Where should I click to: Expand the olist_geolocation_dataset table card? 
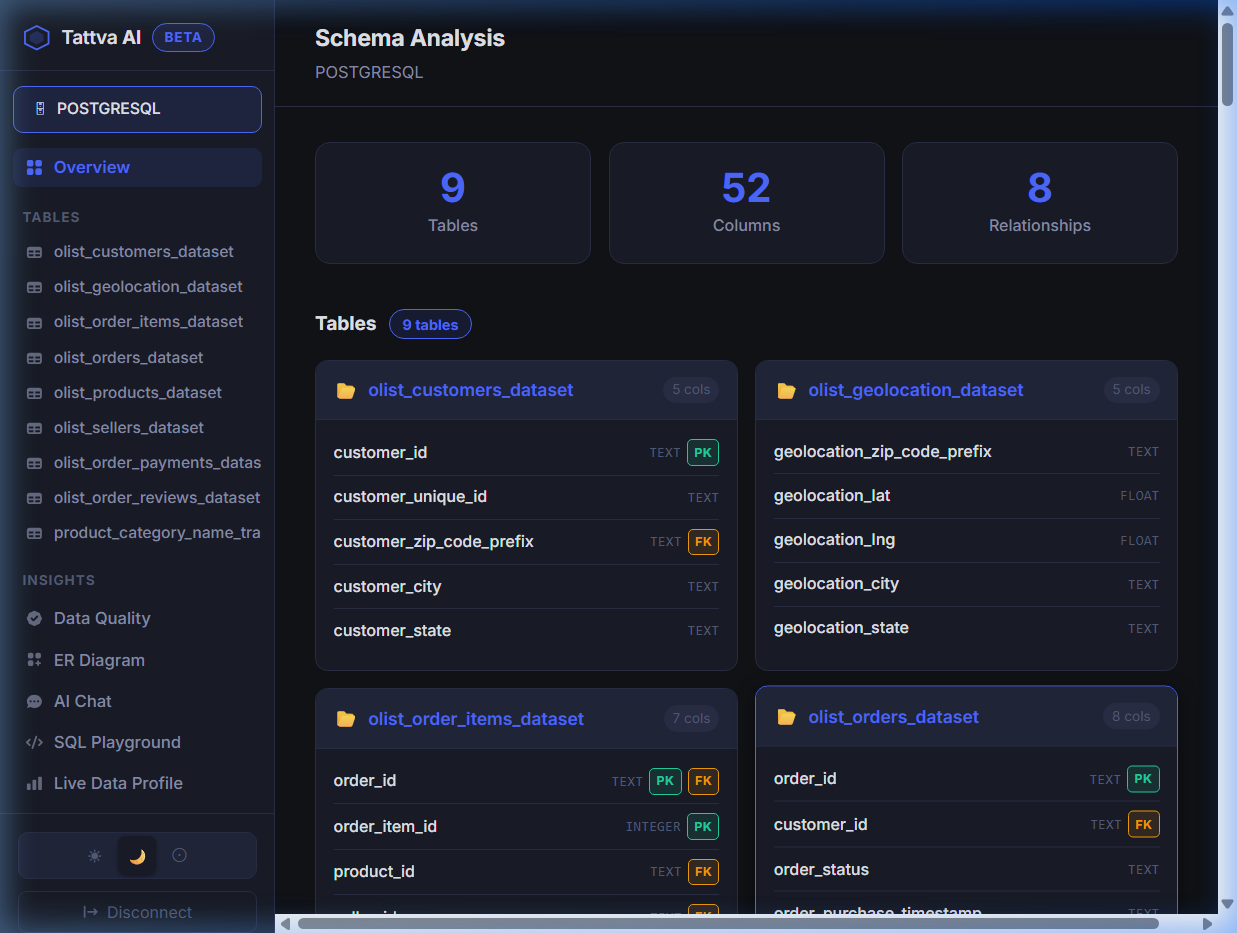point(915,390)
